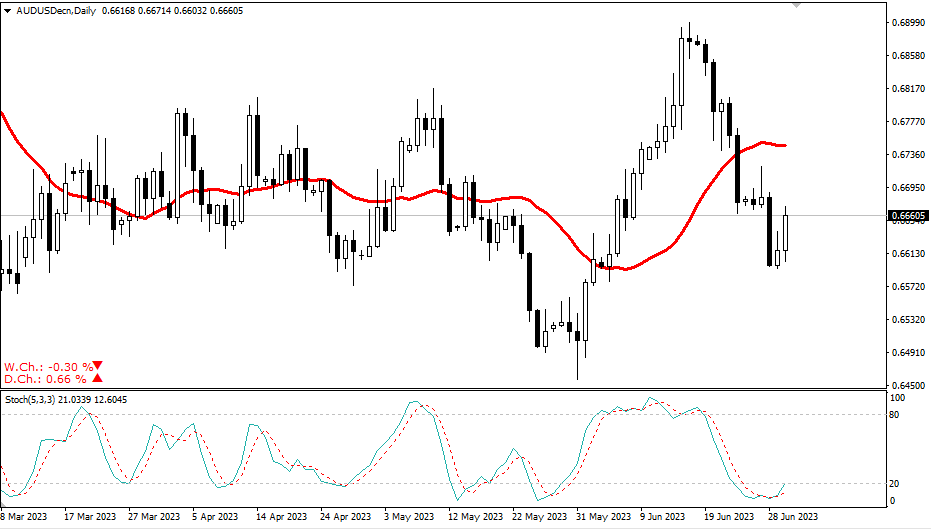The height and width of the screenshot is (529, 931).
Task: Click the stochastic 80 level label
Action: (x=896, y=414)
